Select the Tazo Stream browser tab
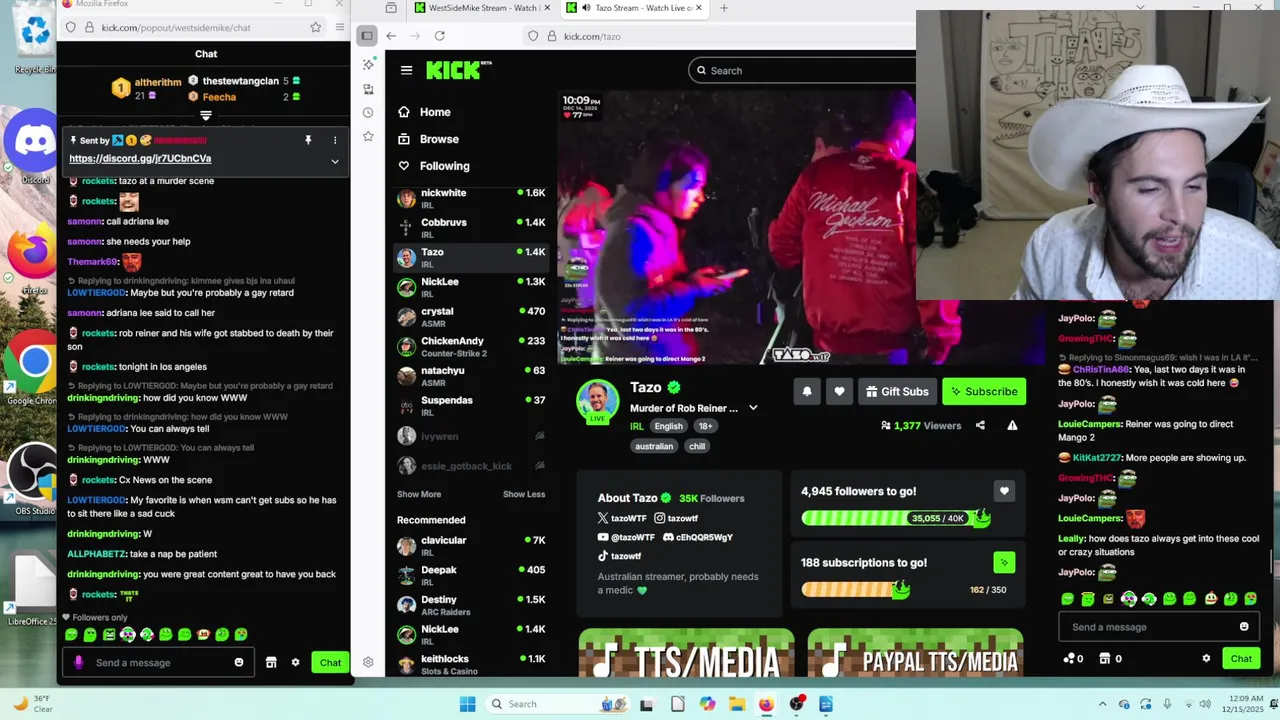This screenshot has width=1280, height=720. tap(635, 8)
